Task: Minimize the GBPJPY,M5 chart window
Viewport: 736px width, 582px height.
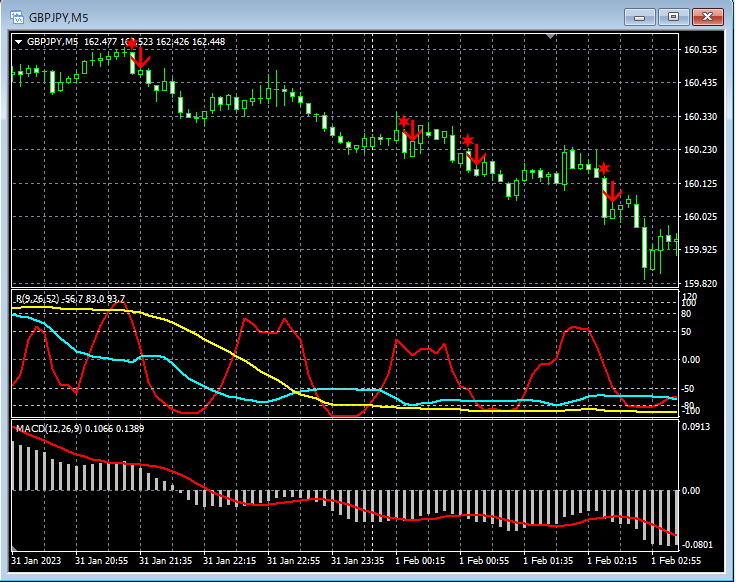Action: 641,16
